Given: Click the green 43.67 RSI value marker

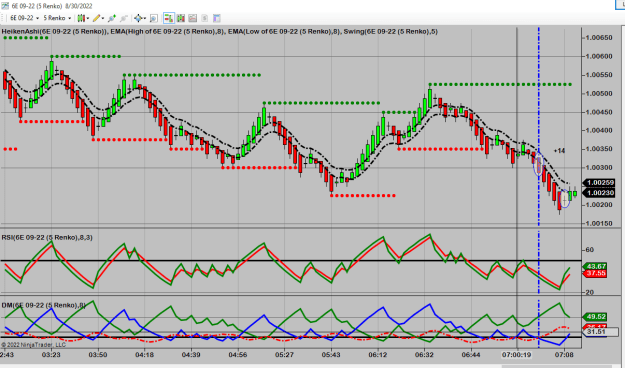Looking at the screenshot, I should [596, 266].
